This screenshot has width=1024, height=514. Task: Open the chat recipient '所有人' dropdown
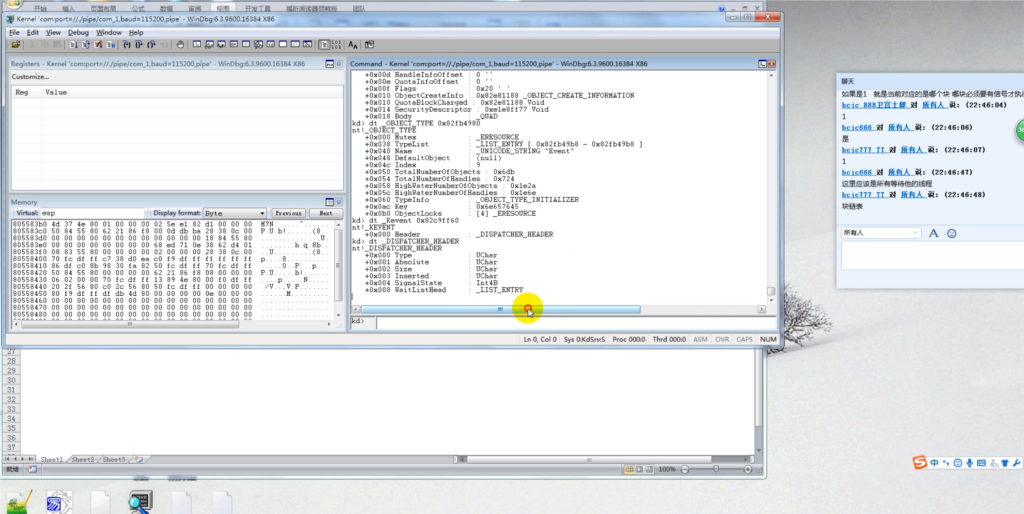[x=881, y=233]
